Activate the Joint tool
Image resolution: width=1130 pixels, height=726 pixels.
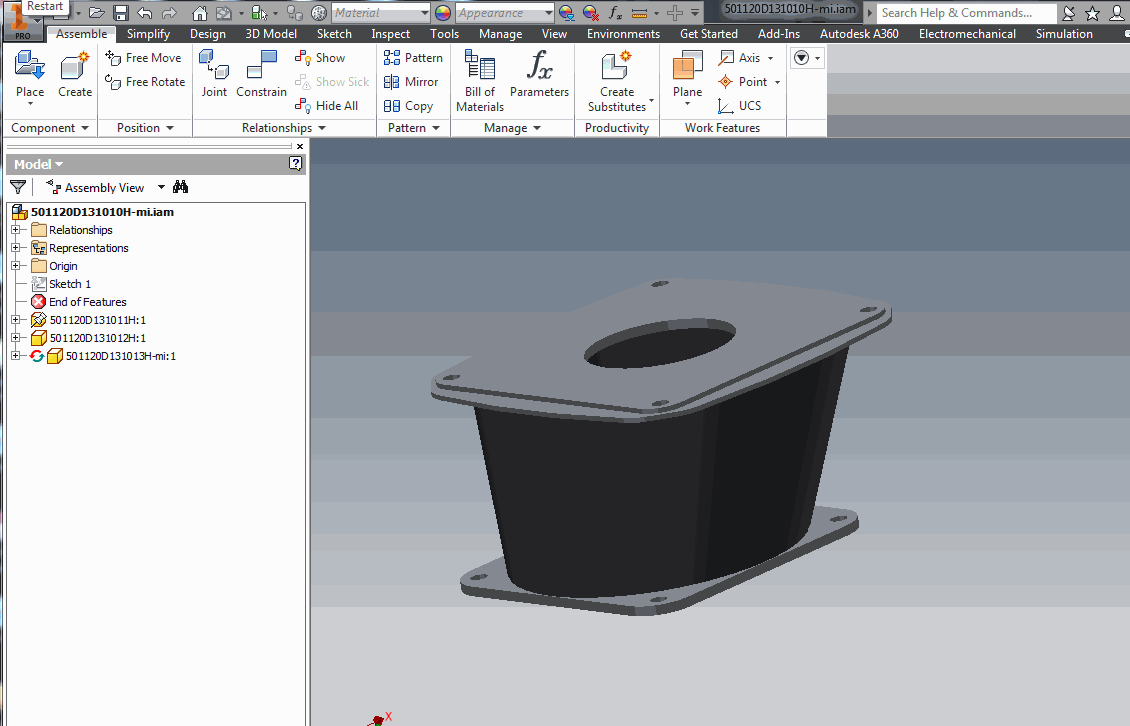(214, 75)
